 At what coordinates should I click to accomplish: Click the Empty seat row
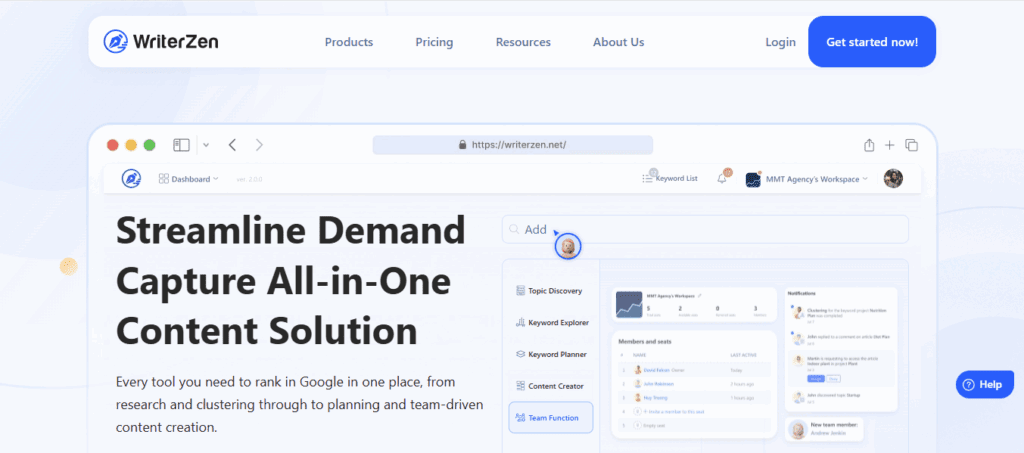694,425
